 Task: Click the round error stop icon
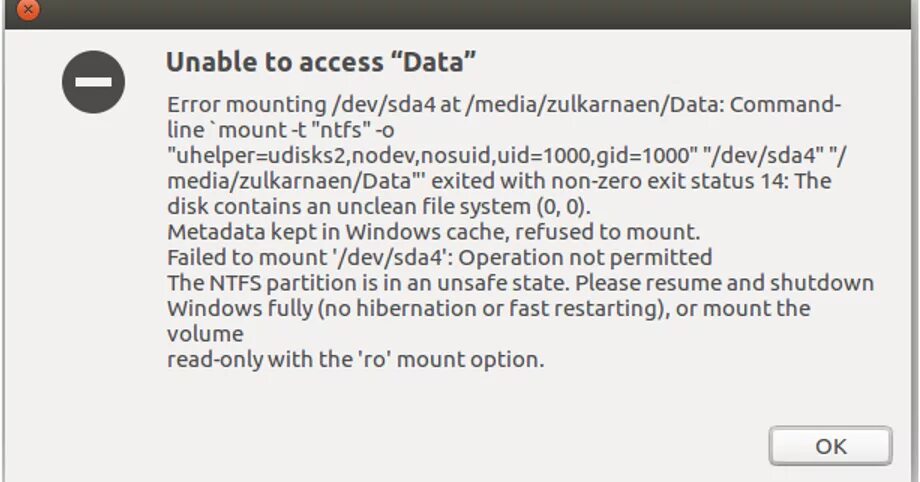click(93, 81)
